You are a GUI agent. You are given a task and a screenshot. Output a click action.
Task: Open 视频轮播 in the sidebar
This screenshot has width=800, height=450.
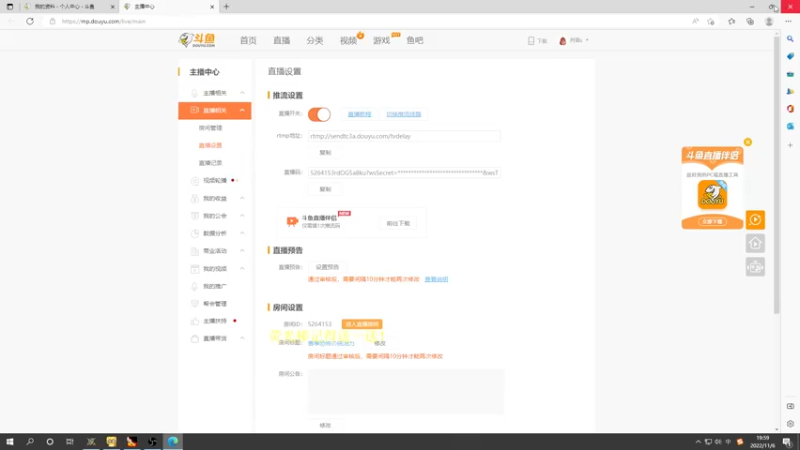click(215, 181)
